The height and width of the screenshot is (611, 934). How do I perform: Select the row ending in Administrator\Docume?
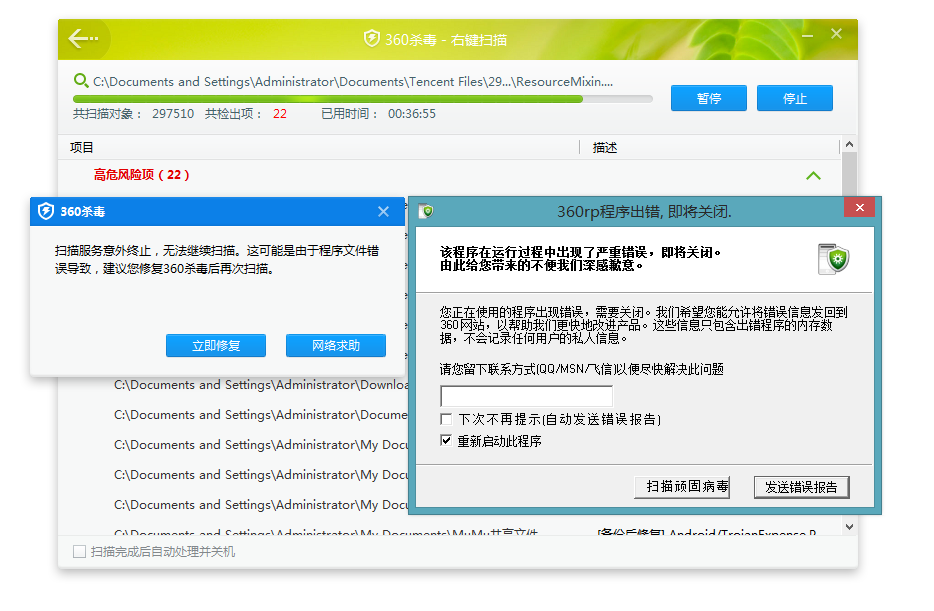(261, 414)
